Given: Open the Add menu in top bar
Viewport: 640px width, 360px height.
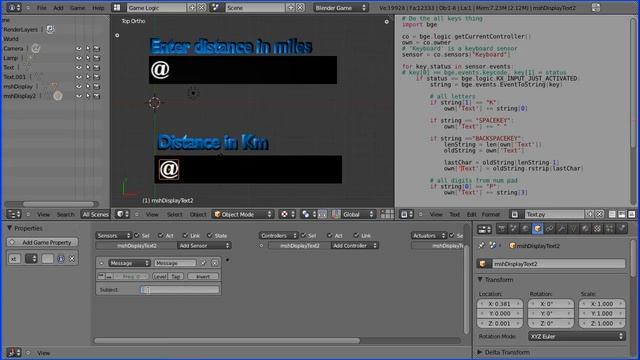Looking at the screenshot, I should coord(58,7).
